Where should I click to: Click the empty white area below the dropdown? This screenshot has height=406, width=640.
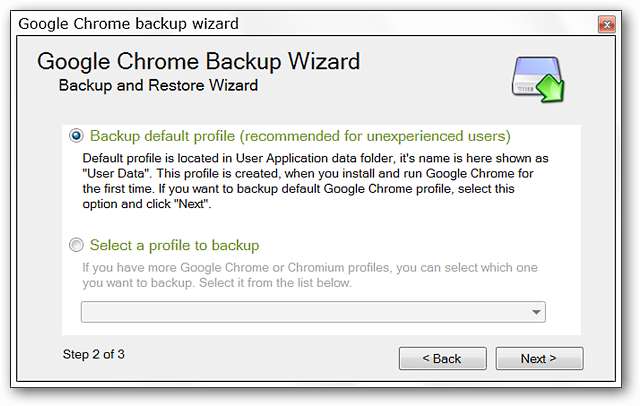(x=300, y=329)
